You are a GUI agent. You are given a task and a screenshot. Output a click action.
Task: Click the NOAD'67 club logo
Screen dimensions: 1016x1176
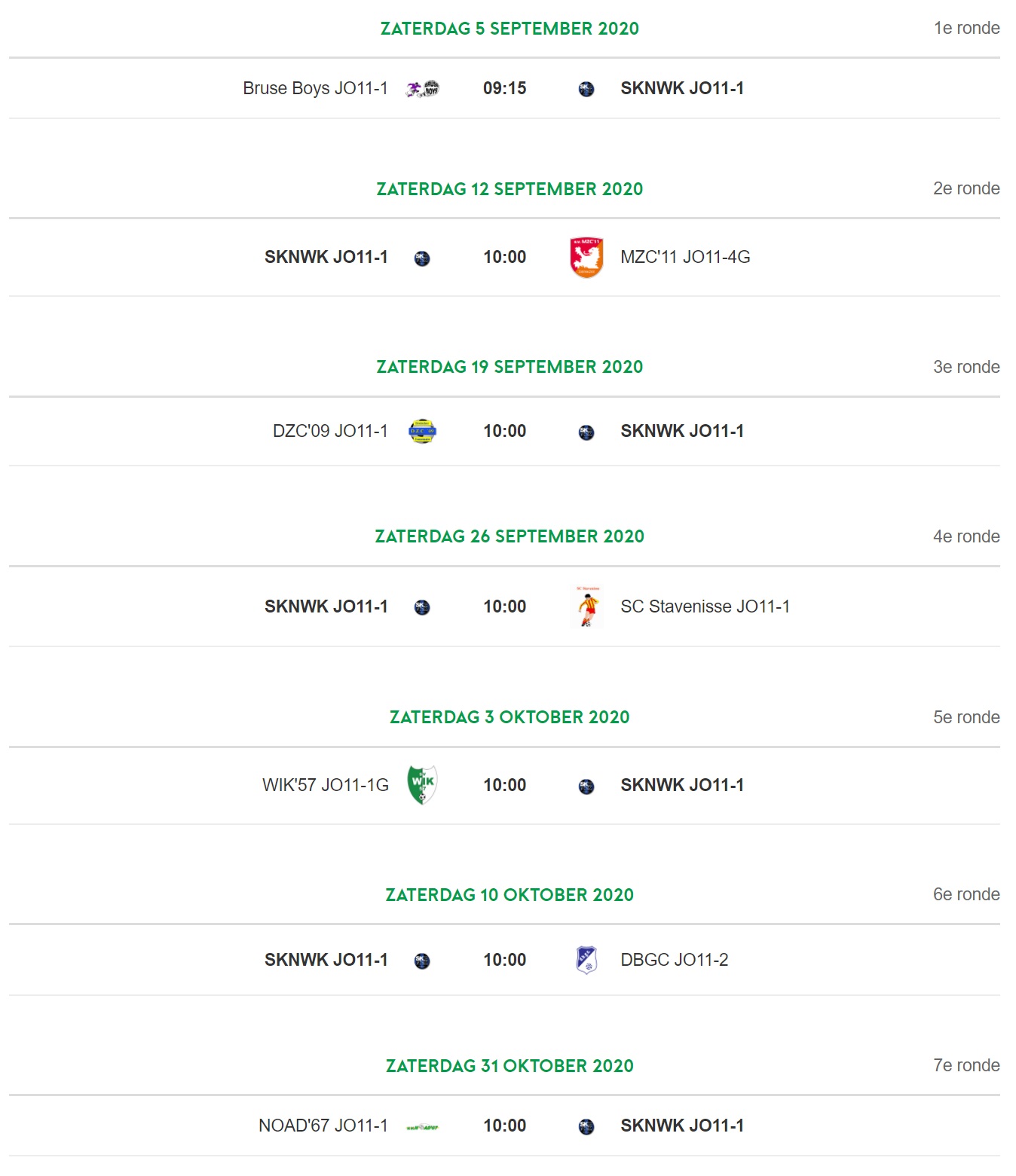tap(422, 1127)
